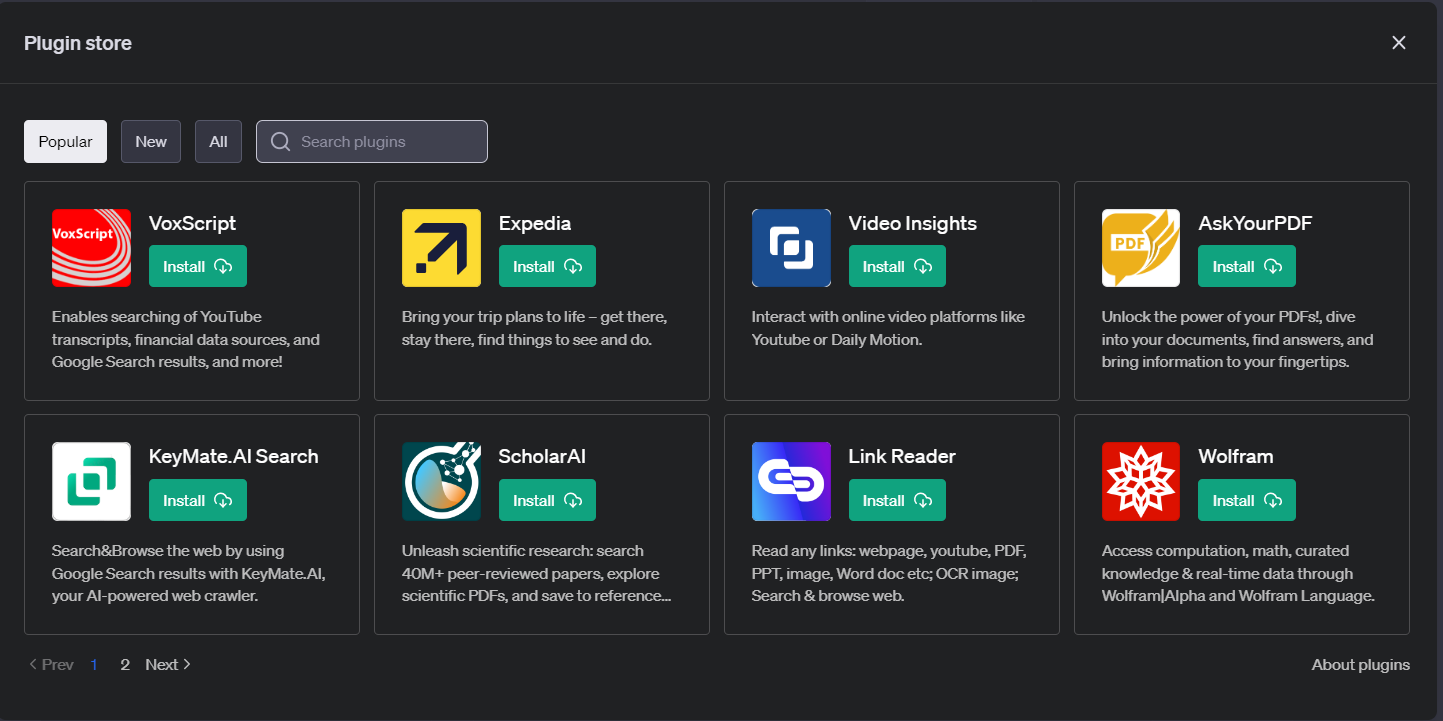Click the Video Insights title text

(913, 223)
